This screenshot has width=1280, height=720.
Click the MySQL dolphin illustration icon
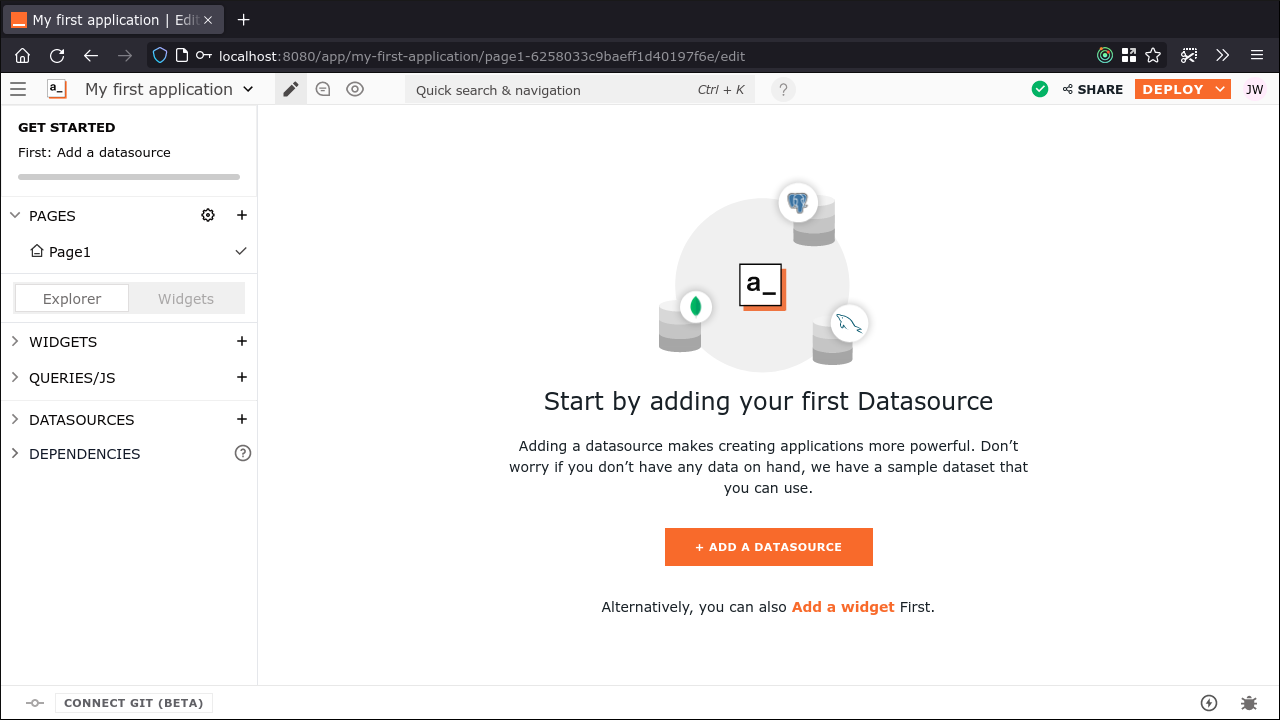coord(849,323)
